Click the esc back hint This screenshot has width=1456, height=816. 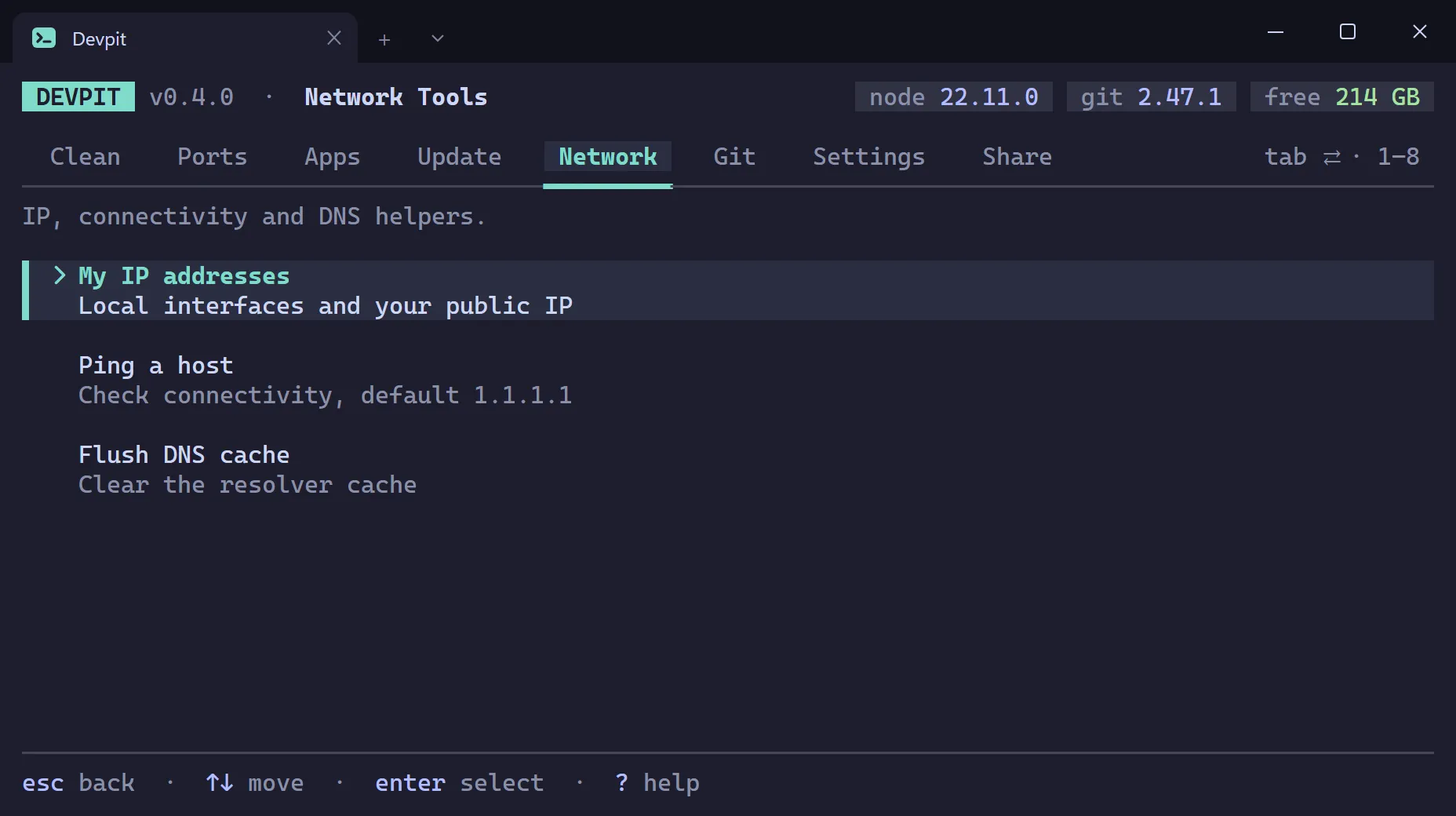[78, 783]
